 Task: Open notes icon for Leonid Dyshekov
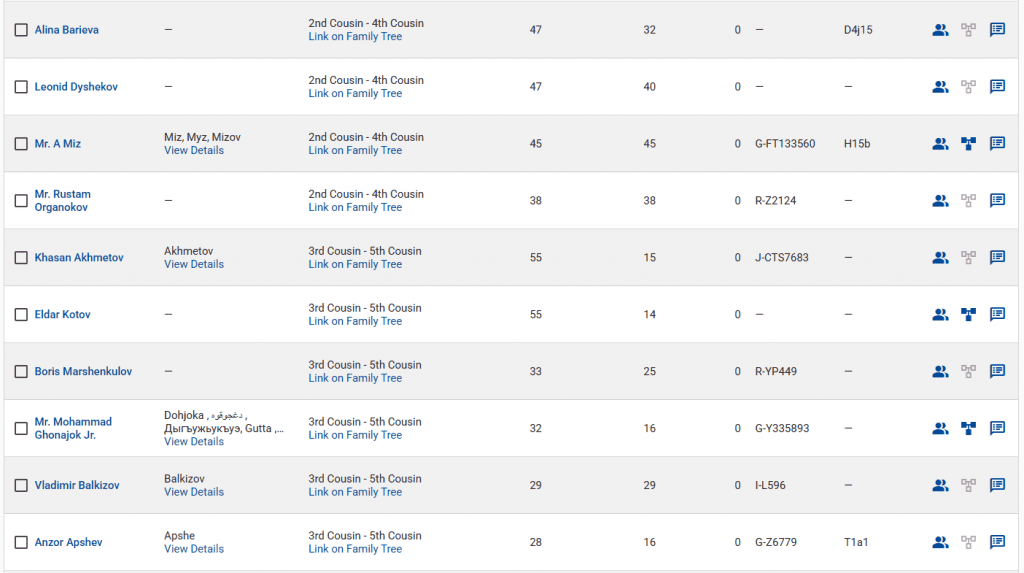(997, 87)
